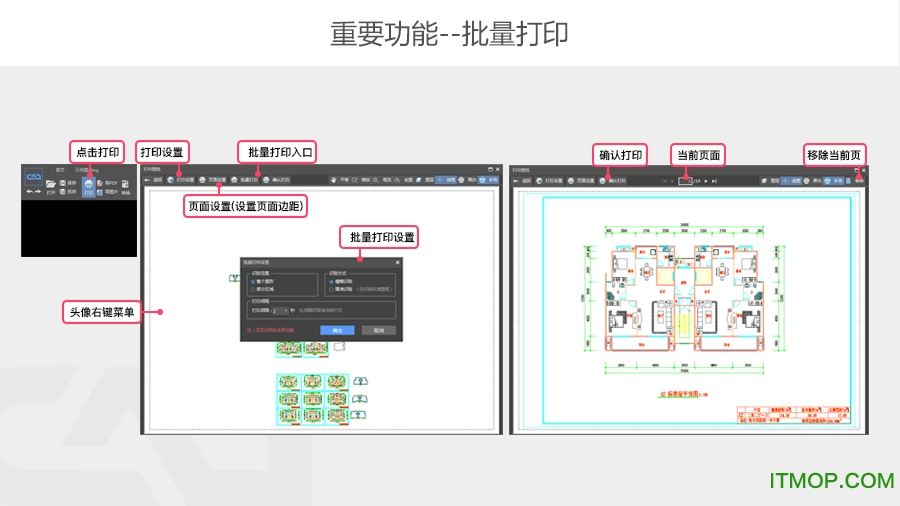The width and height of the screenshot is (900, 506).
Task: Toggle 线宽 line width in the left print window
Action: (446, 180)
